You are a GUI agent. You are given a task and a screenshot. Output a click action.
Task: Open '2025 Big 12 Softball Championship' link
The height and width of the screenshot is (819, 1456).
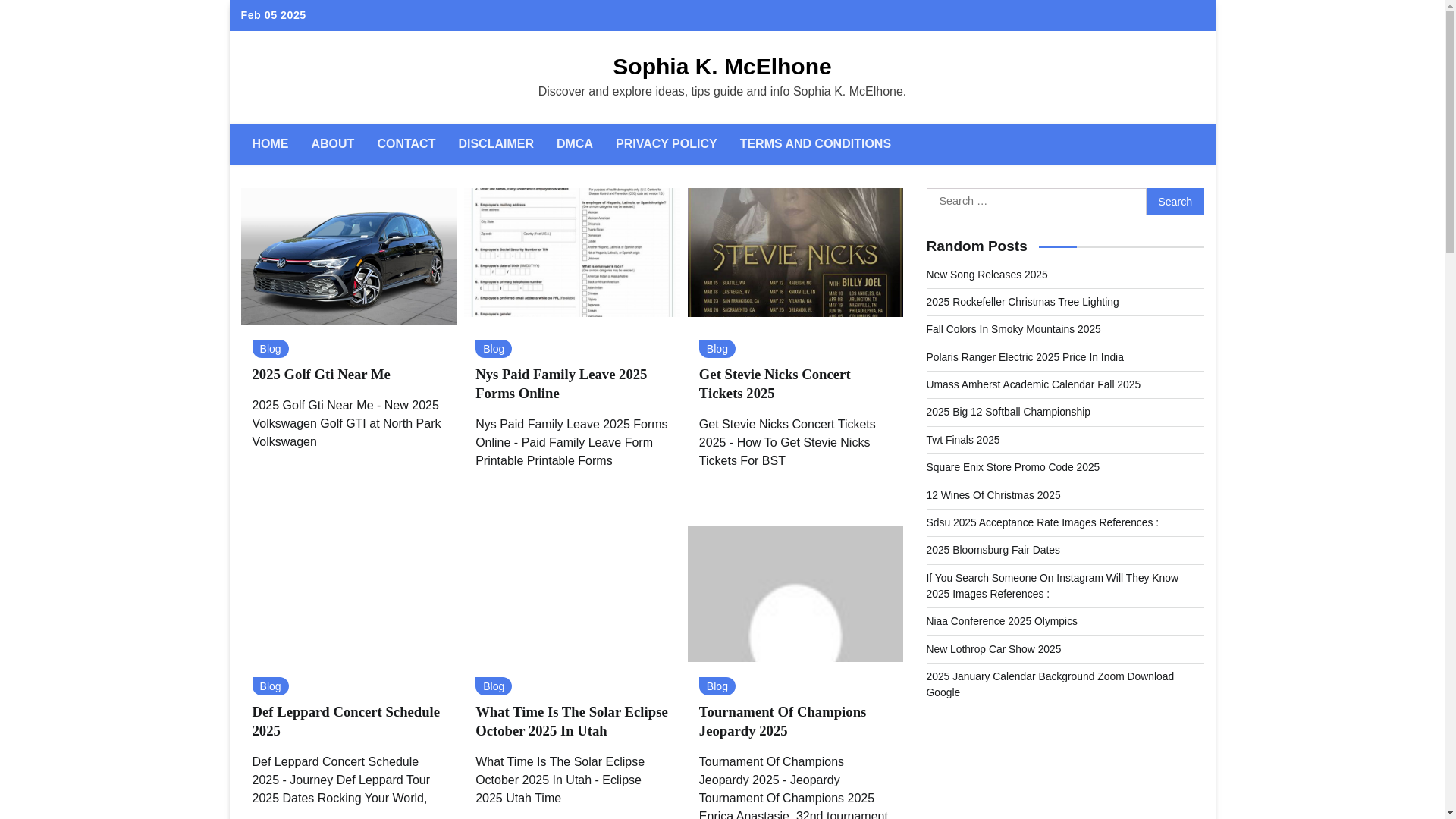[x=1008, y=412]
